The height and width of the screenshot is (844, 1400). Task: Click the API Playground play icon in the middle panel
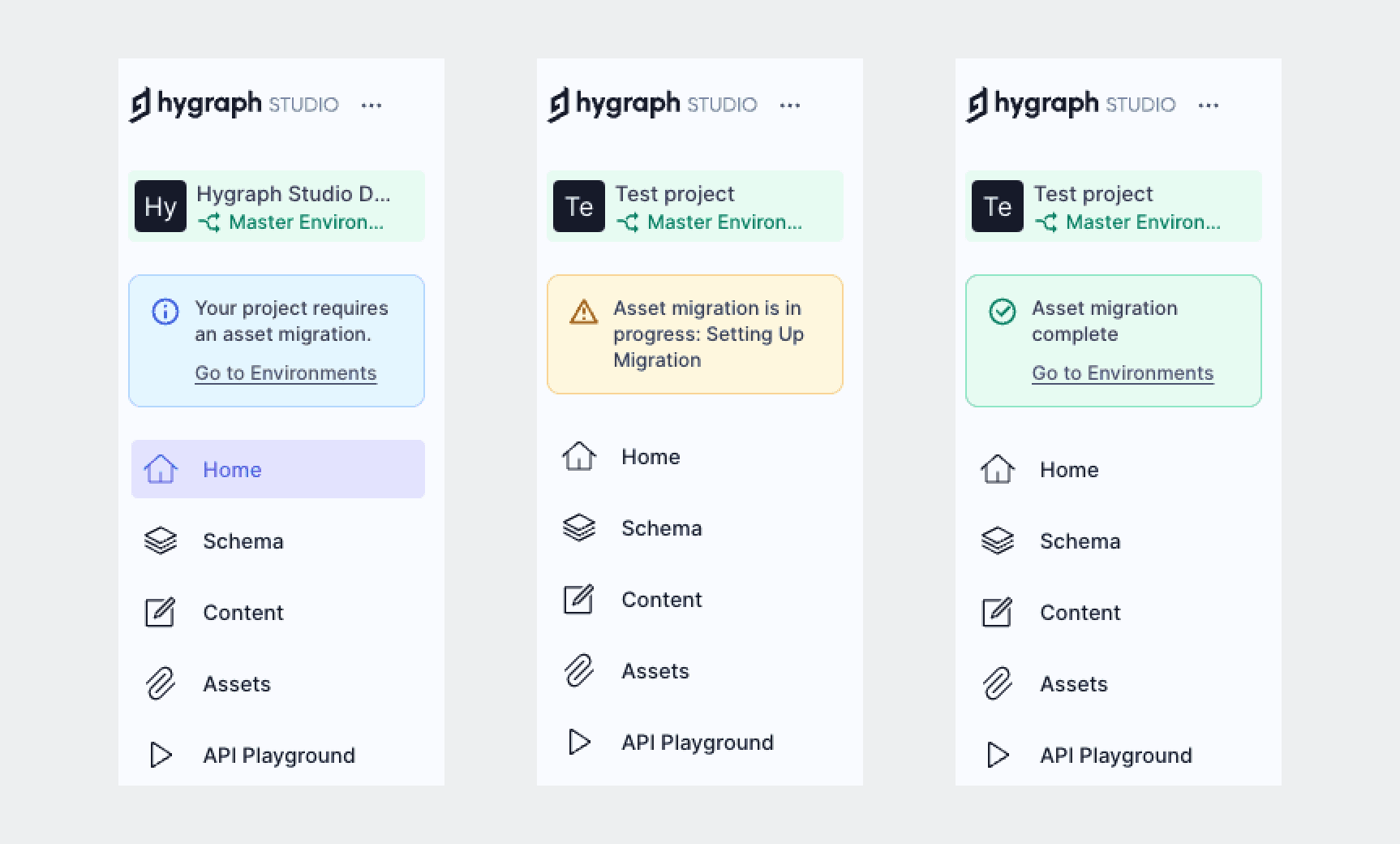click(579, 743)
